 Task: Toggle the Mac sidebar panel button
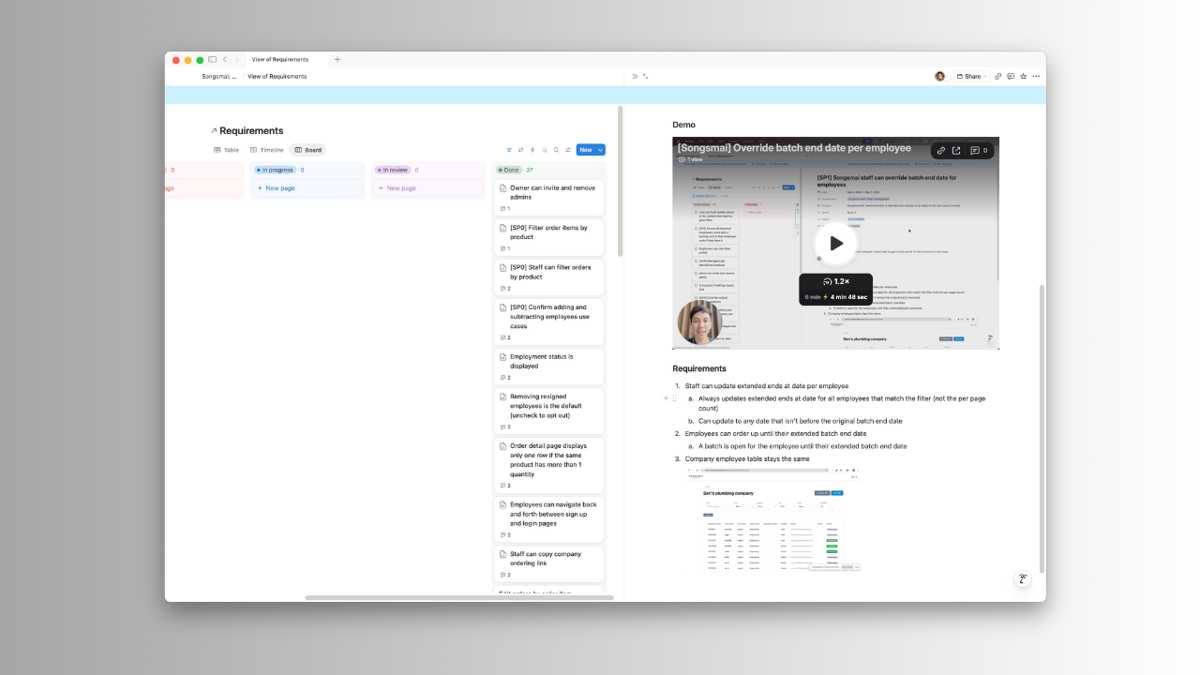pyautogui.click(x=212, y=60)
